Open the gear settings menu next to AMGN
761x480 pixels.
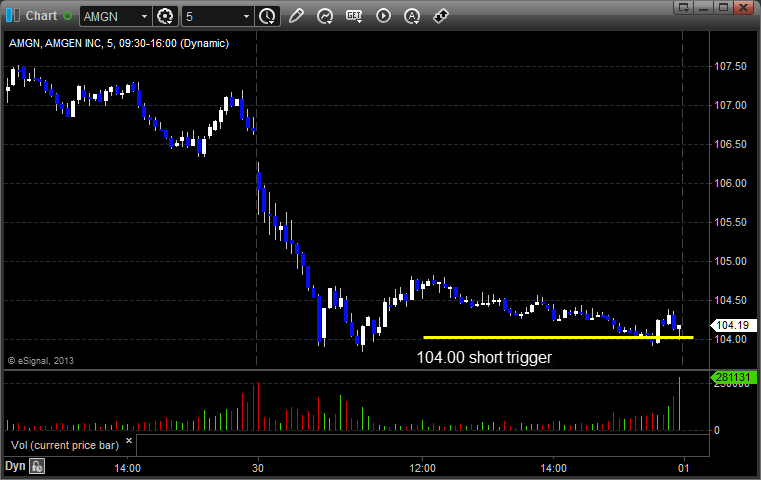click(x=165, y=17)
